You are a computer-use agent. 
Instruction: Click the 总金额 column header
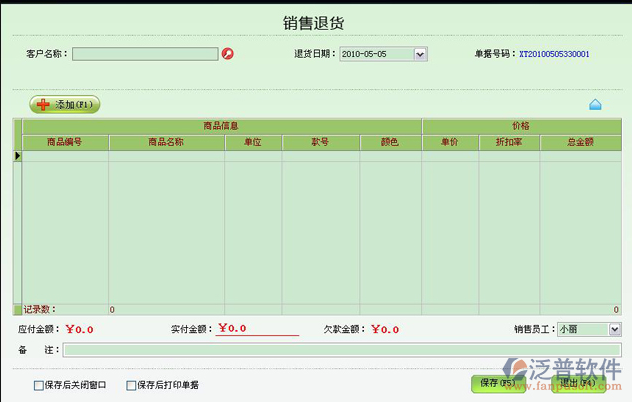coord(580,142)
